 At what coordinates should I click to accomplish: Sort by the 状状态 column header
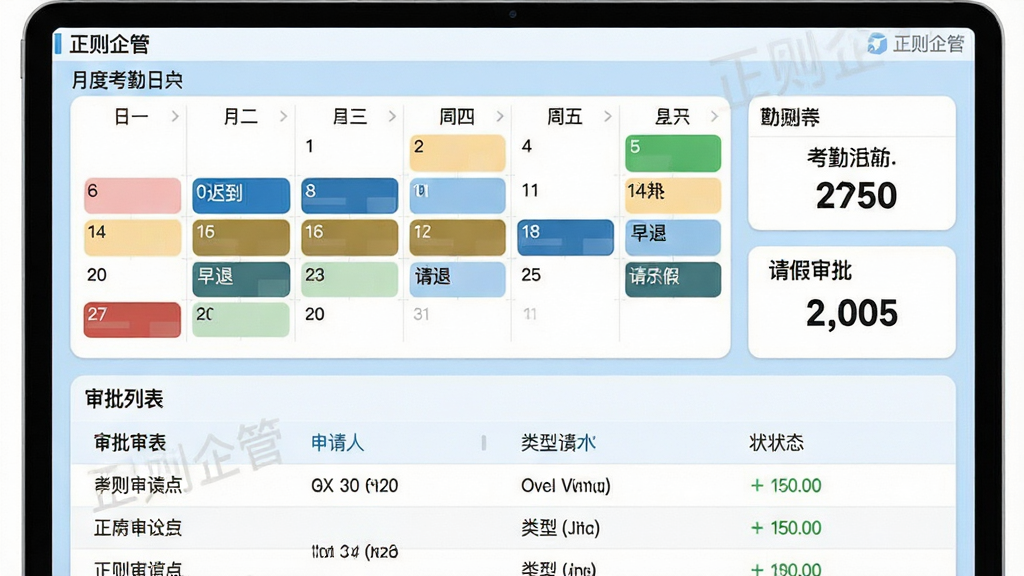(x=776, y=443)
